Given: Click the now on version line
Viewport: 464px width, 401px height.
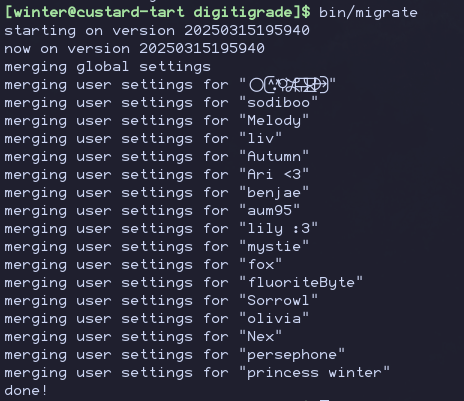Looking at the screenshot, I should pos(134,49).
